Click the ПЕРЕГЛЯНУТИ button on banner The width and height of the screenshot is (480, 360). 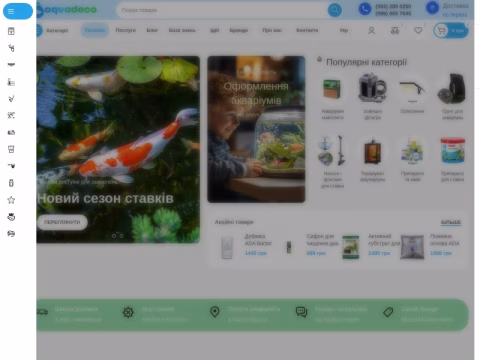[x=62, y=222]
